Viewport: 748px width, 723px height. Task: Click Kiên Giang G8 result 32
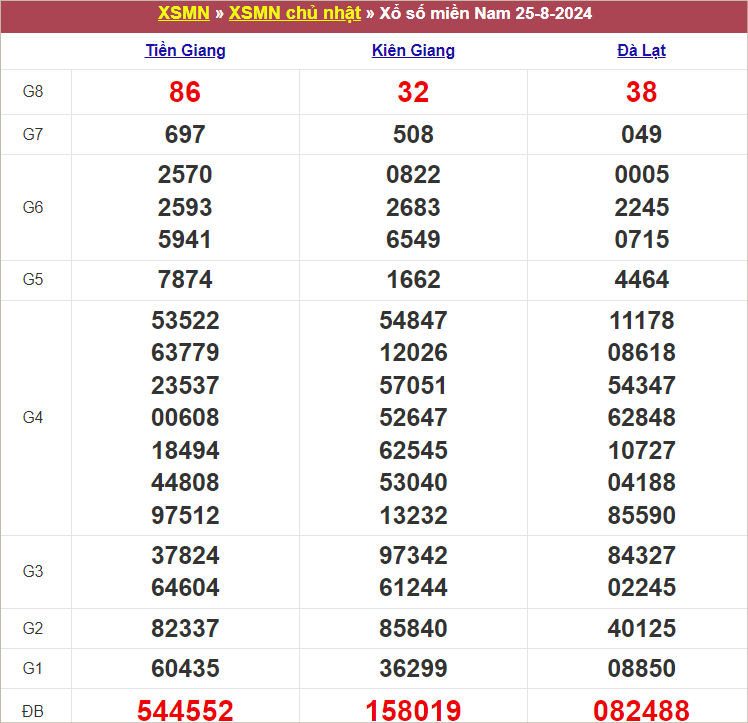pyautogui.click(x=413, y=92)
